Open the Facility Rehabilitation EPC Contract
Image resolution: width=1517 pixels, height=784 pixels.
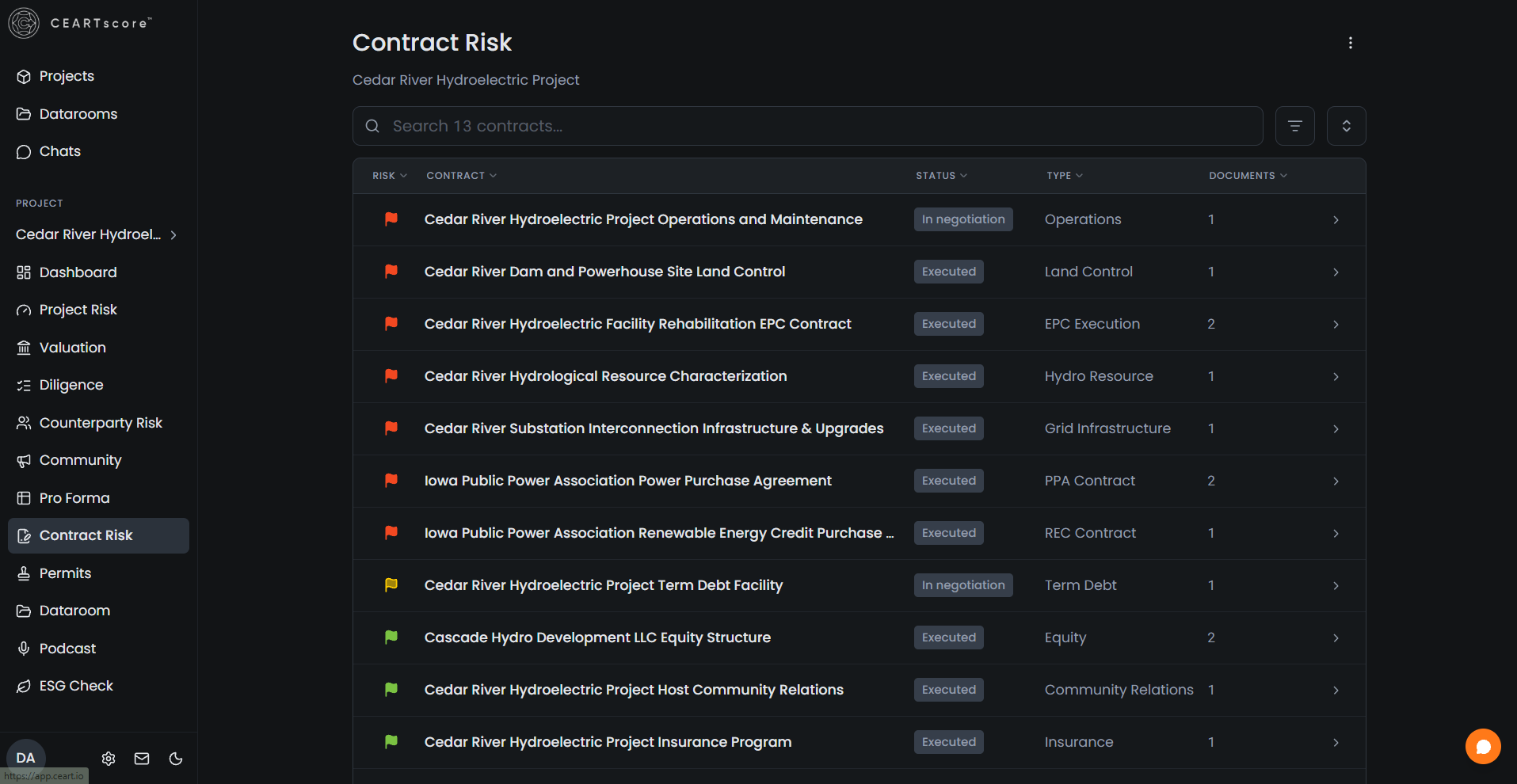[x=638, y=324]
